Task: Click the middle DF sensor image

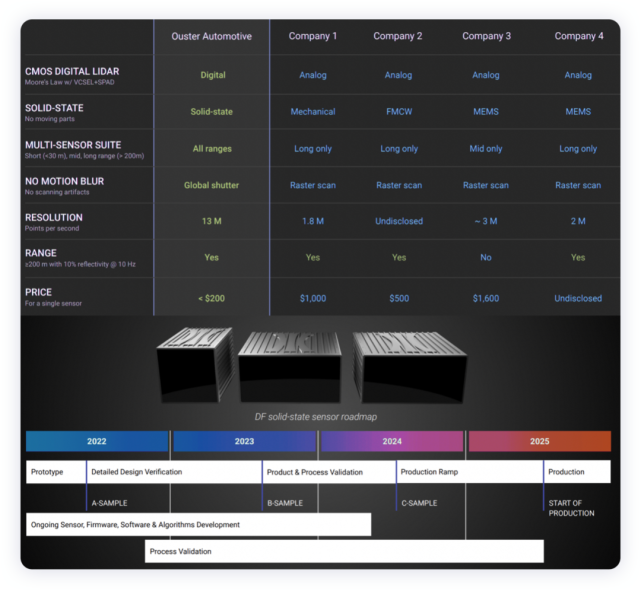Action: [x=290, y=367]
